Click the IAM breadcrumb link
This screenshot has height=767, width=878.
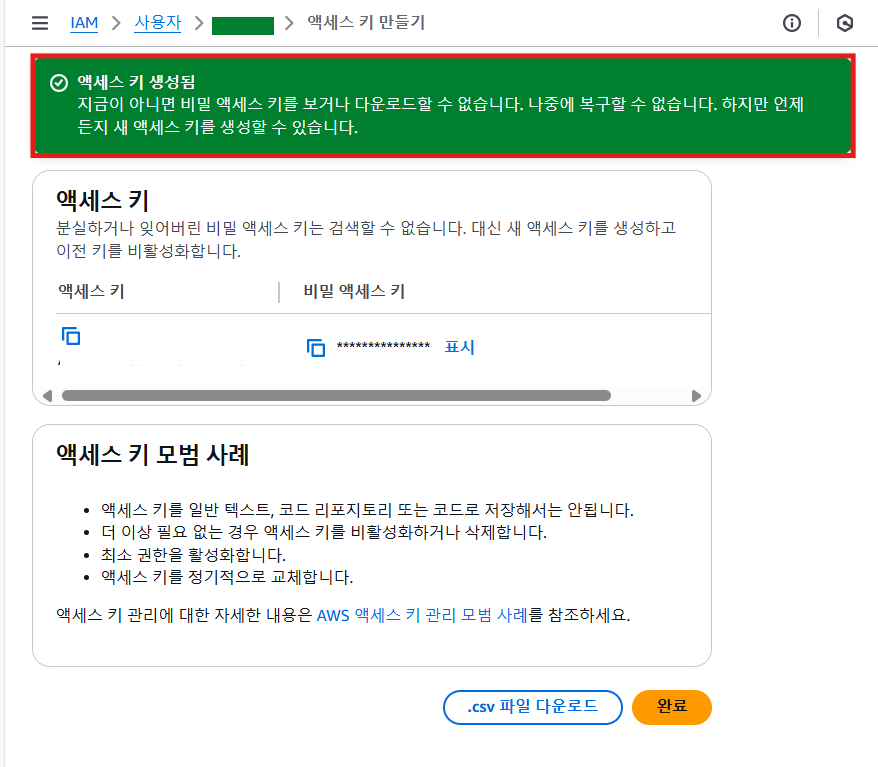pos(84,23)
